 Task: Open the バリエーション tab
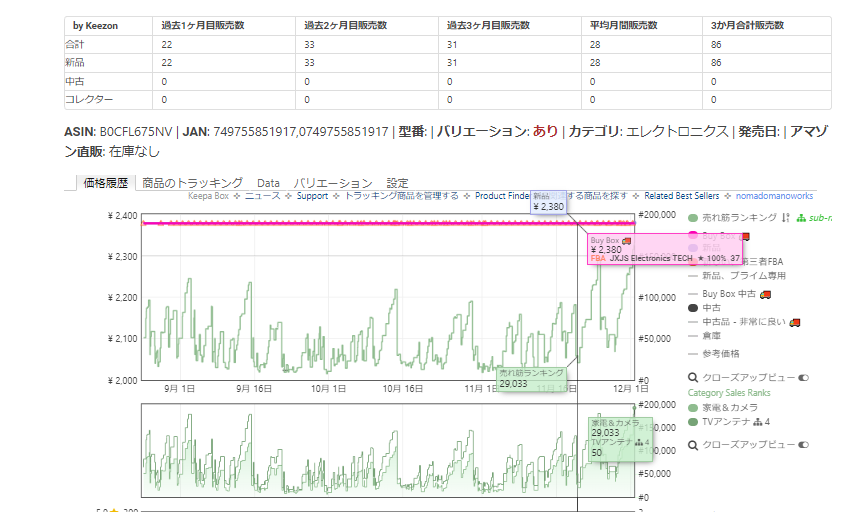pyautogui.click(x=333, y=183)
